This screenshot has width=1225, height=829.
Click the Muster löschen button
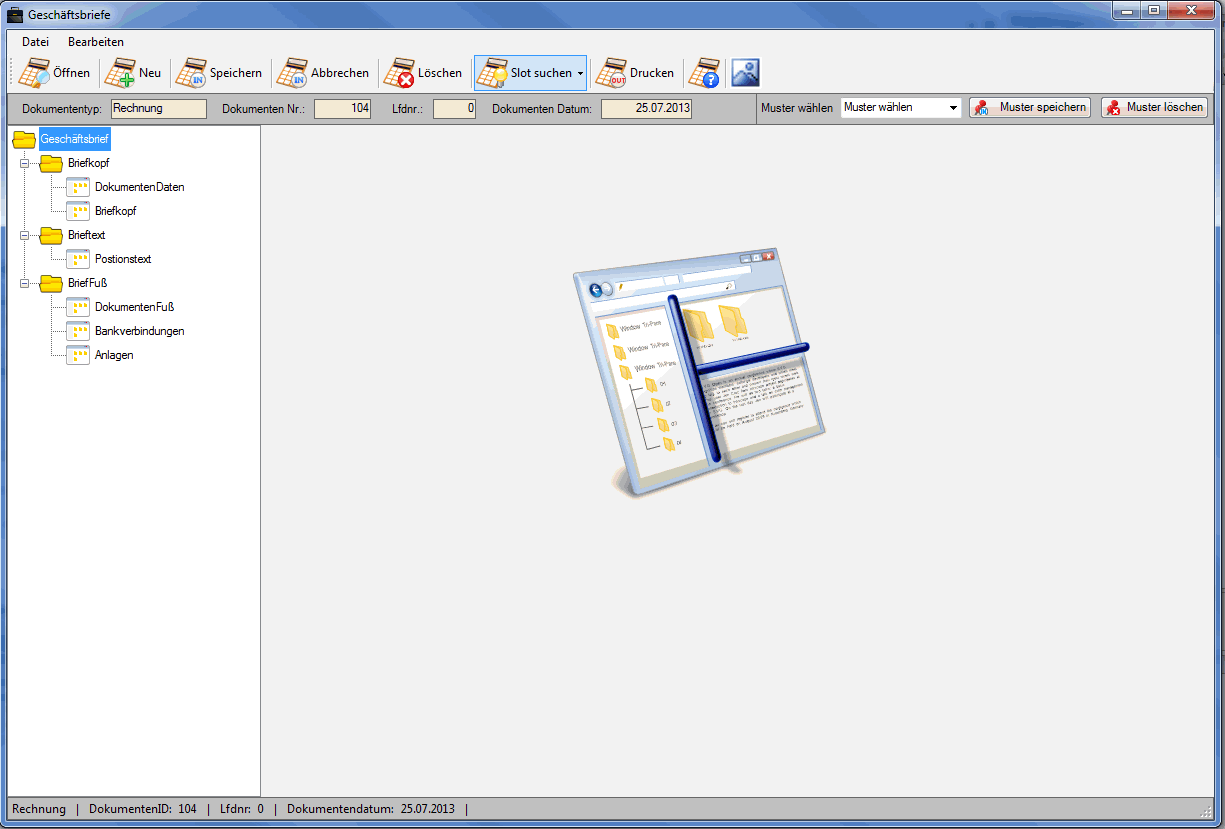coord(1154,108)
